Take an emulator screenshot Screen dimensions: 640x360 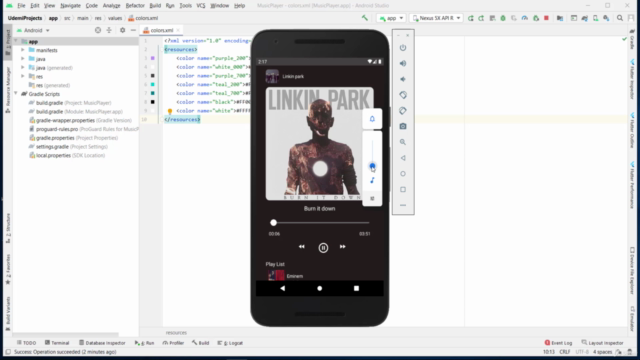point(403,127)
